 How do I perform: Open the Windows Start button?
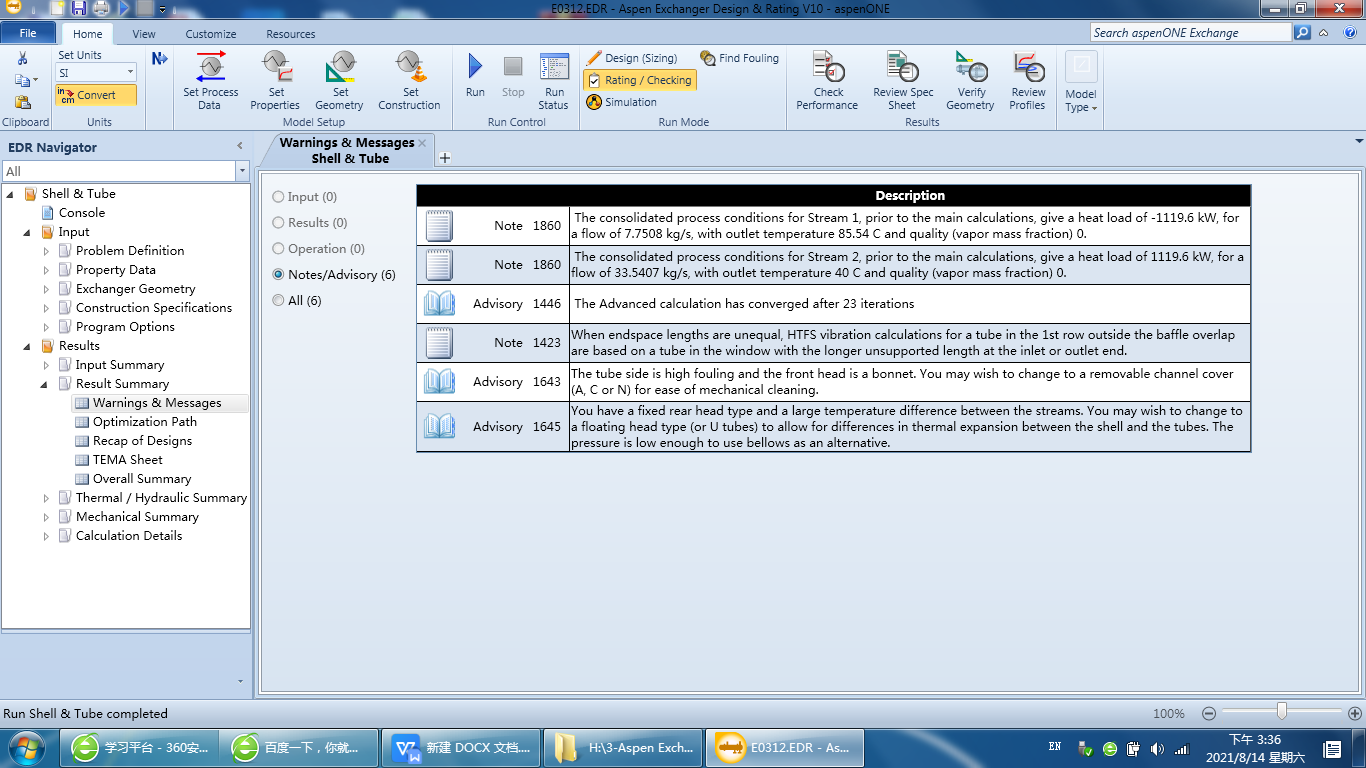[x=27, y=748]
